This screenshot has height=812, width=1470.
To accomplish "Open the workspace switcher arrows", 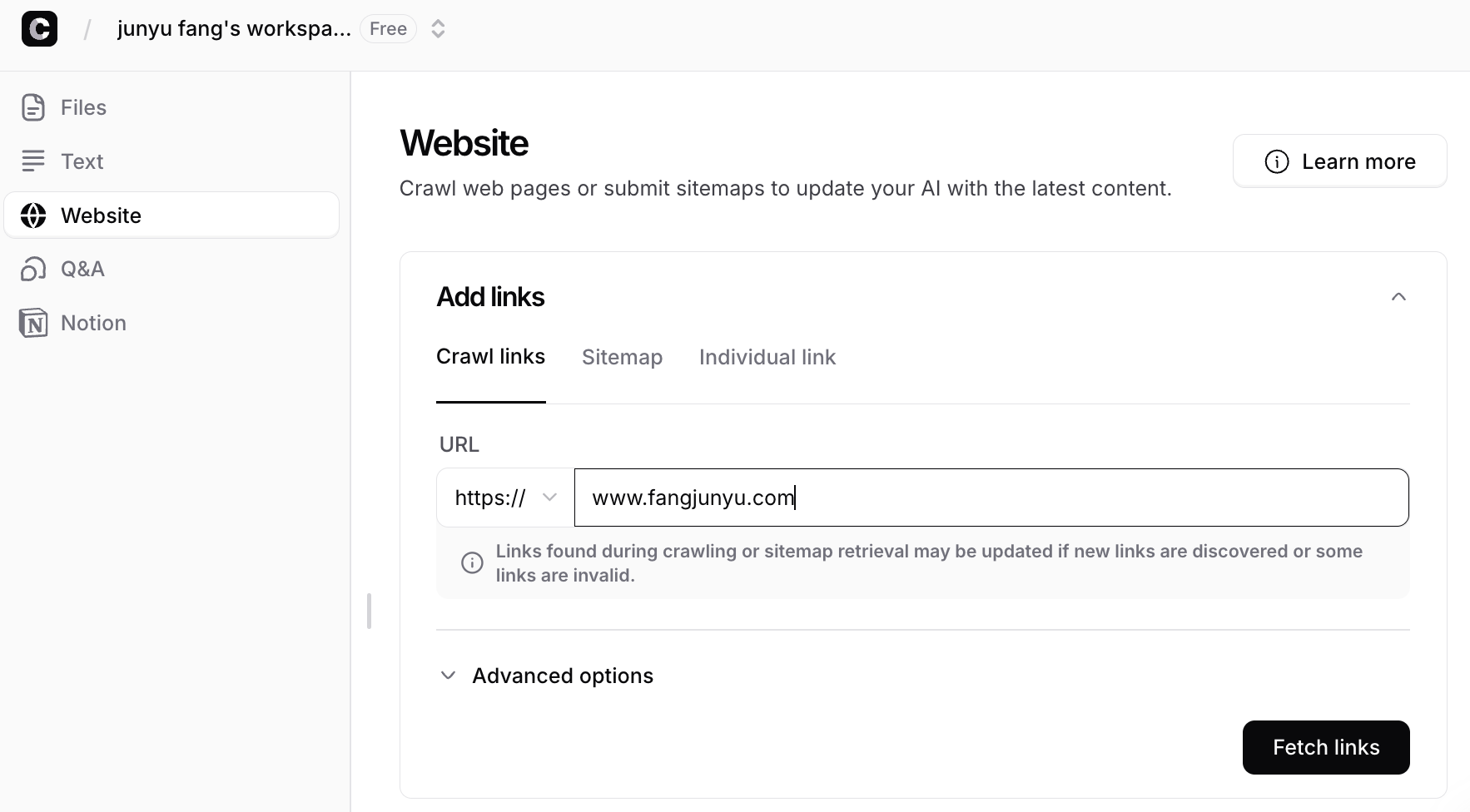I will coord(438,29).
